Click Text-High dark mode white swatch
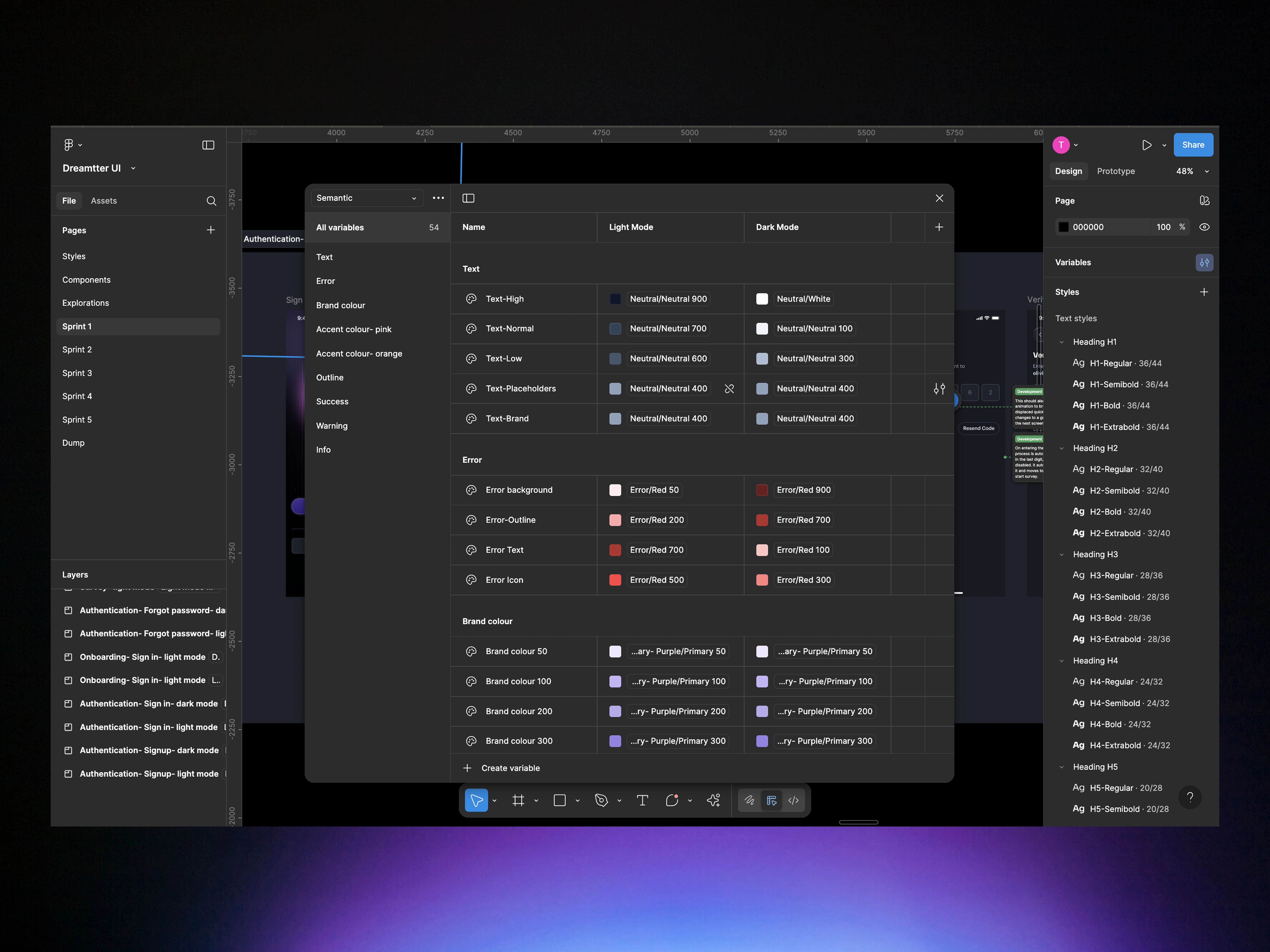The height and width of the screenshot is (952, 1270). (762, 299)
